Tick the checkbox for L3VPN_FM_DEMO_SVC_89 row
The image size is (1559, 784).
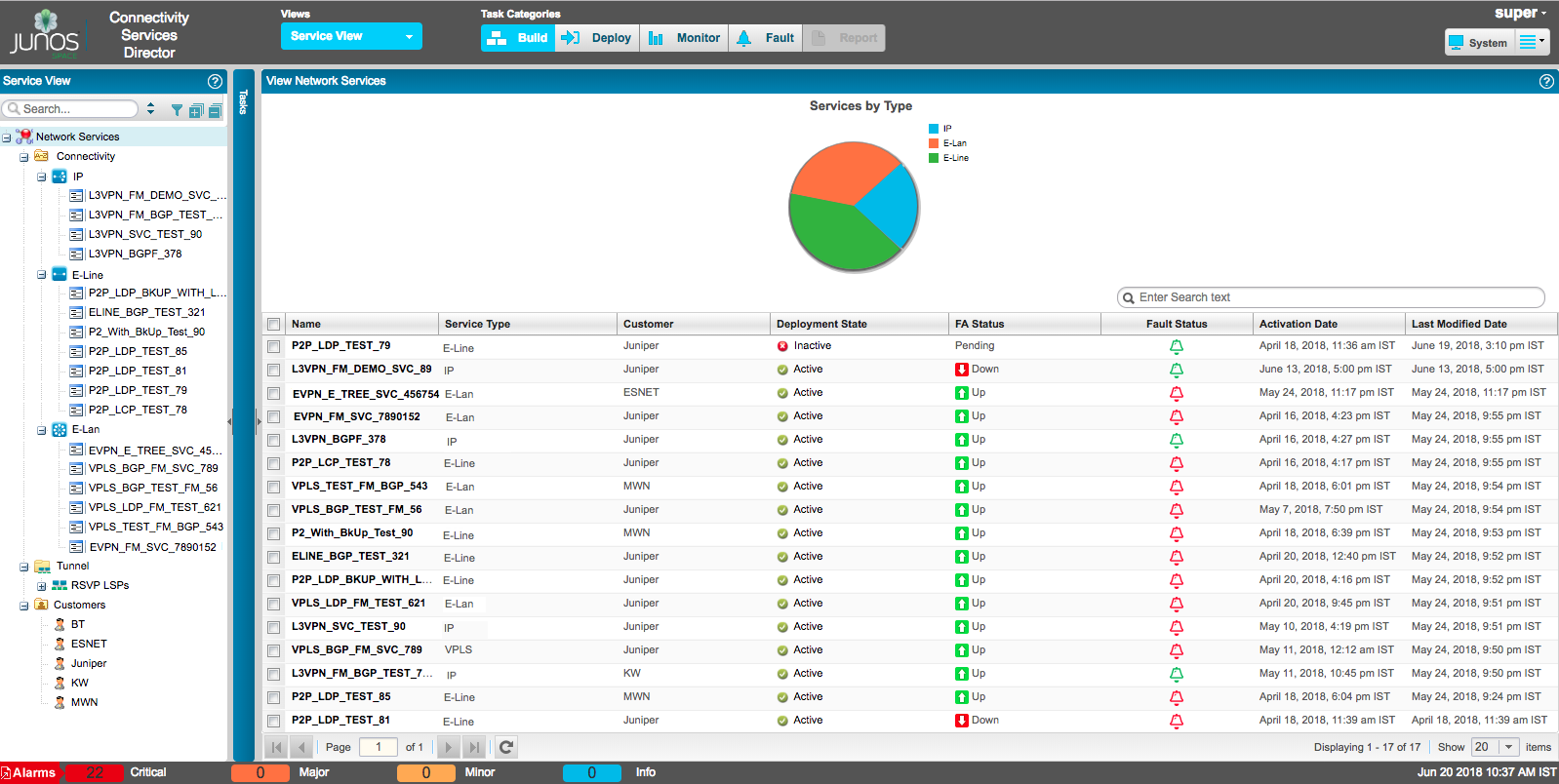pos(274,371)
